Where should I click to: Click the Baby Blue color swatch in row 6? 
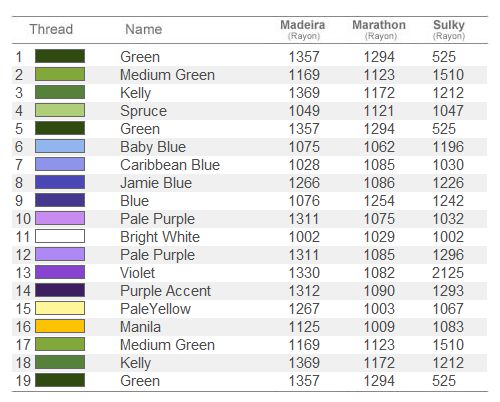(x=60, y=146)
